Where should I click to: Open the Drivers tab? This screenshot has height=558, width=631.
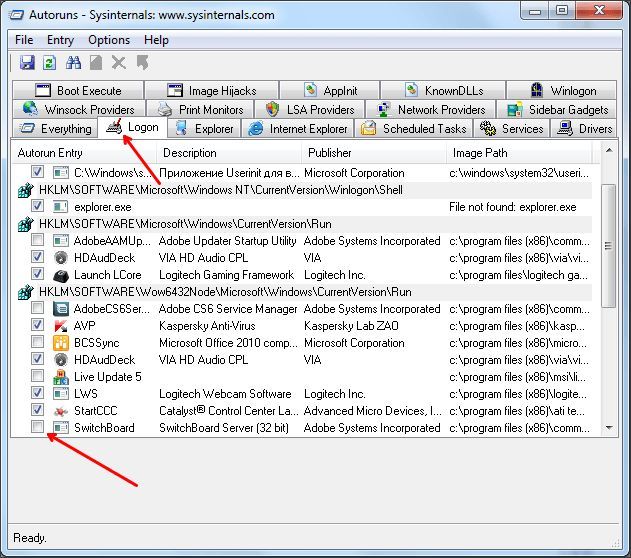[x=584, y=129]
